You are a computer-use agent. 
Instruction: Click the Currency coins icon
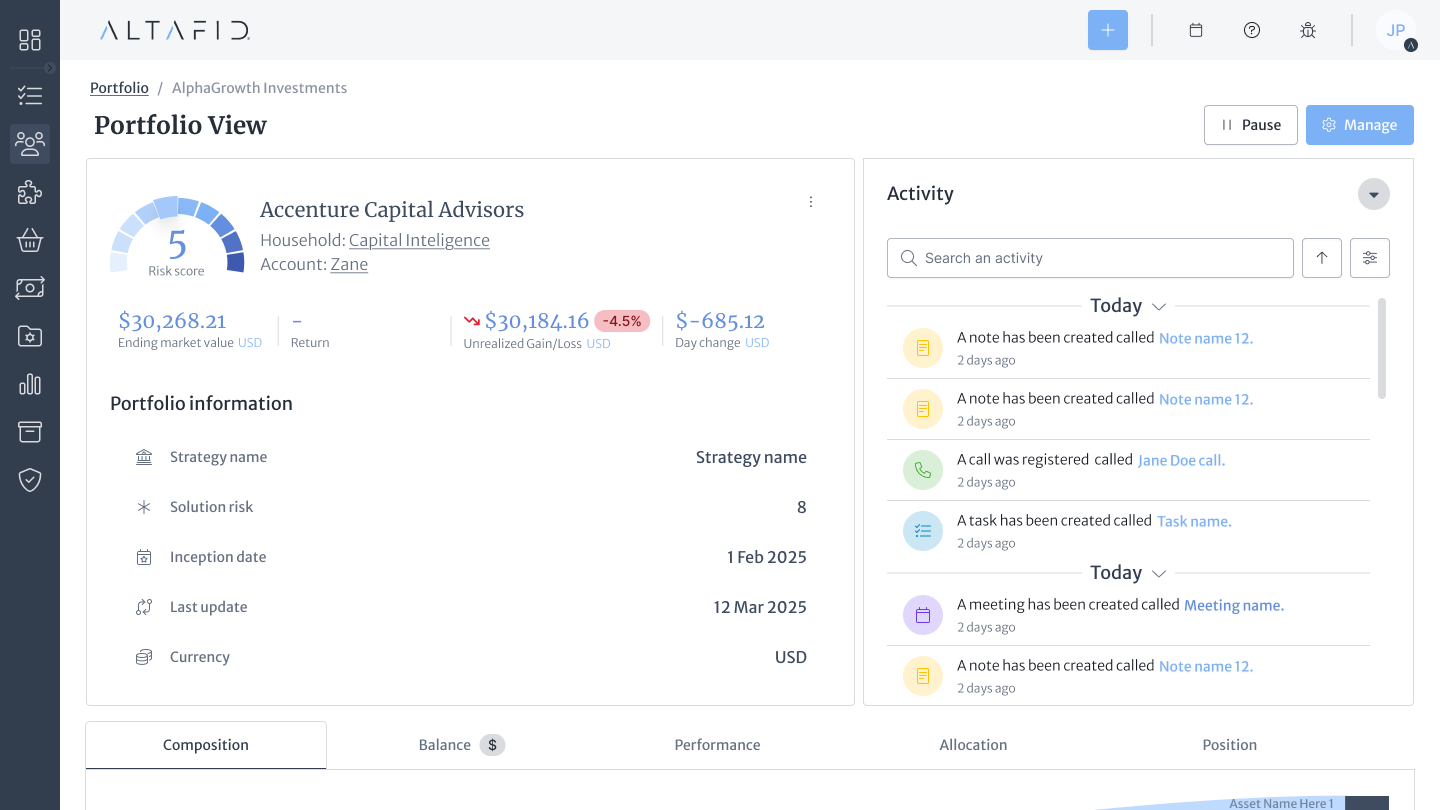[x=144, y=657]
